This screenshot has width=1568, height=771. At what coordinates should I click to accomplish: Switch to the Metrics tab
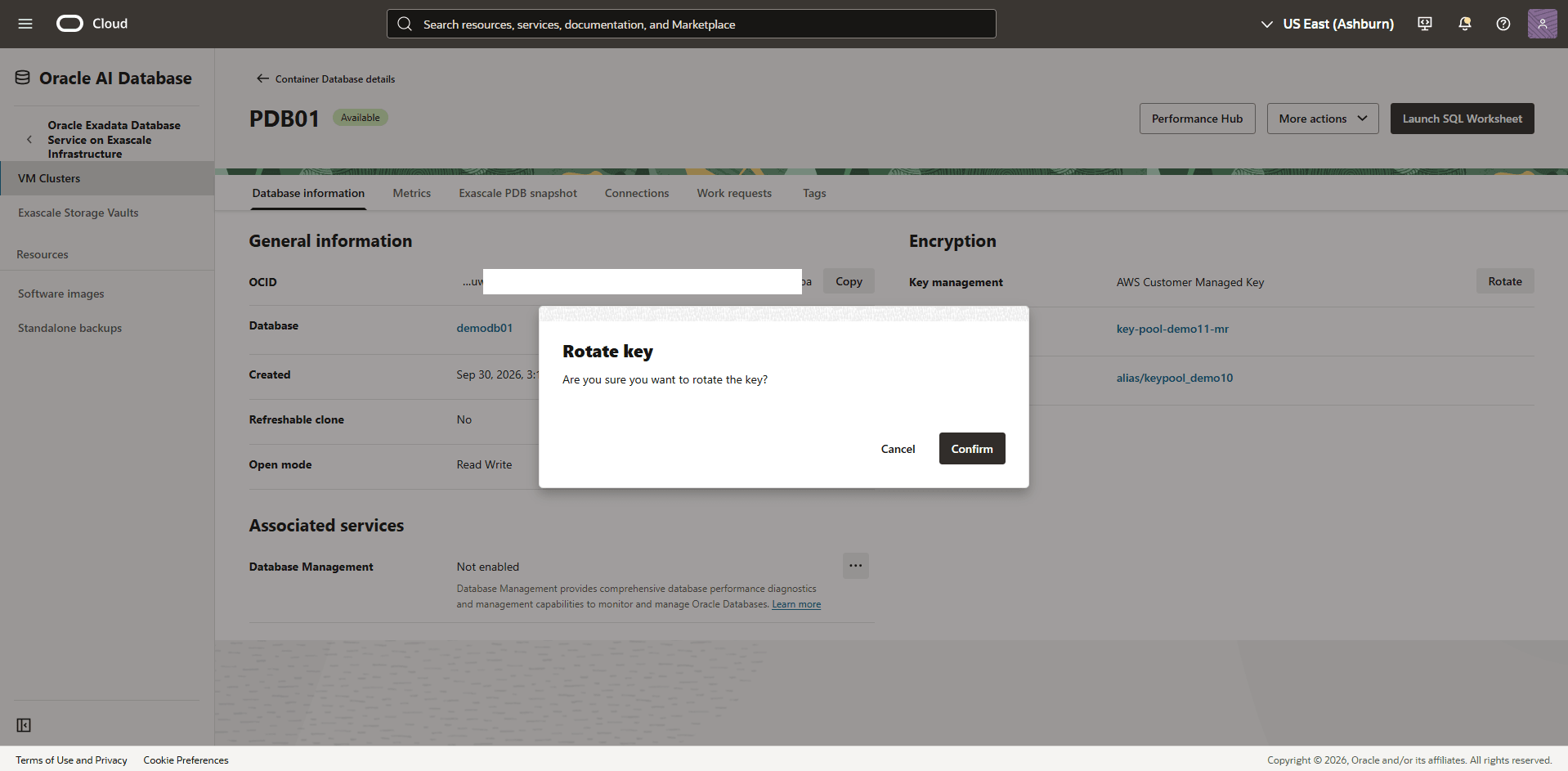coord(411,193)
